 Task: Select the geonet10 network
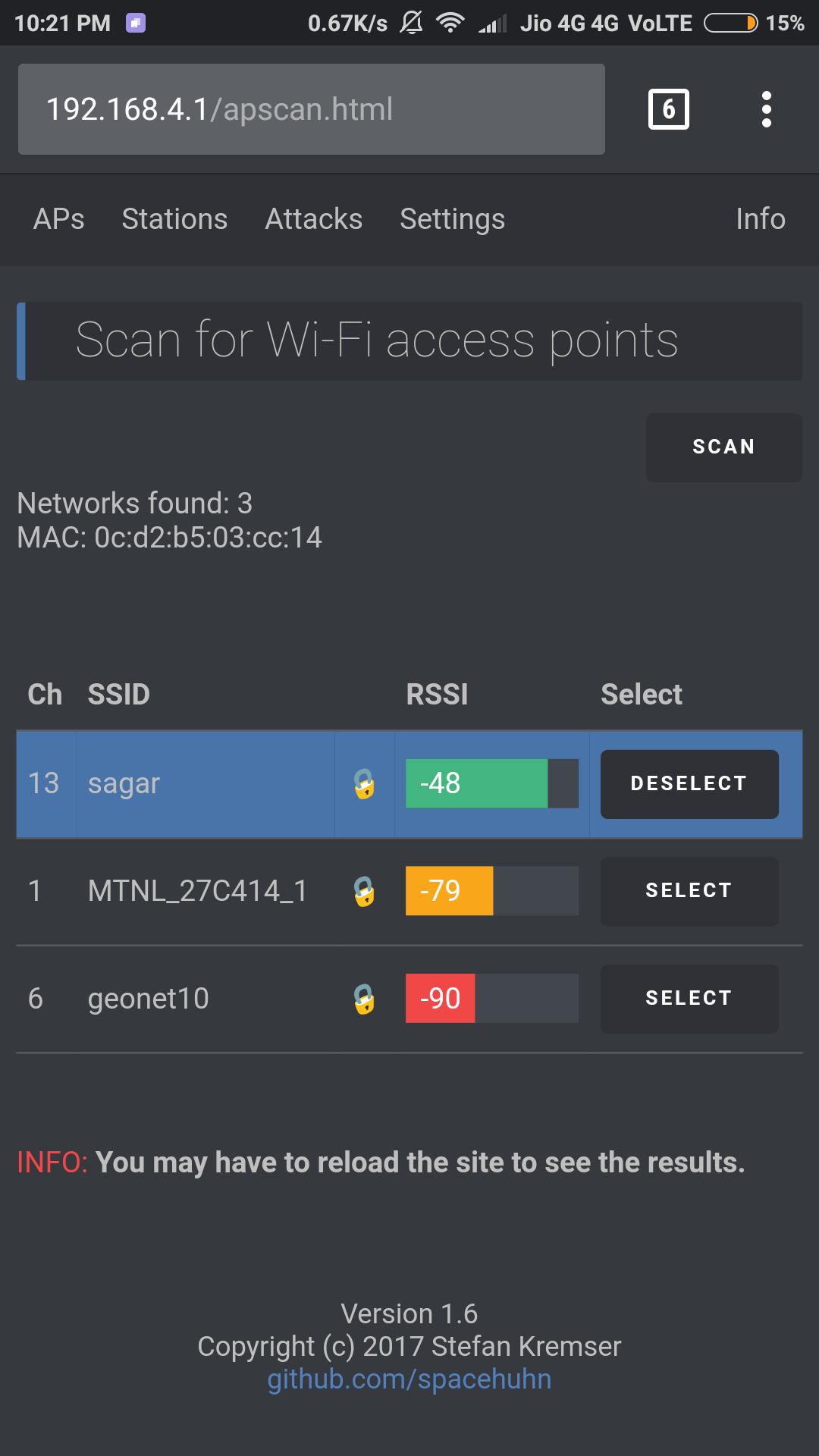pyautogui.click(x=689, y=999)
